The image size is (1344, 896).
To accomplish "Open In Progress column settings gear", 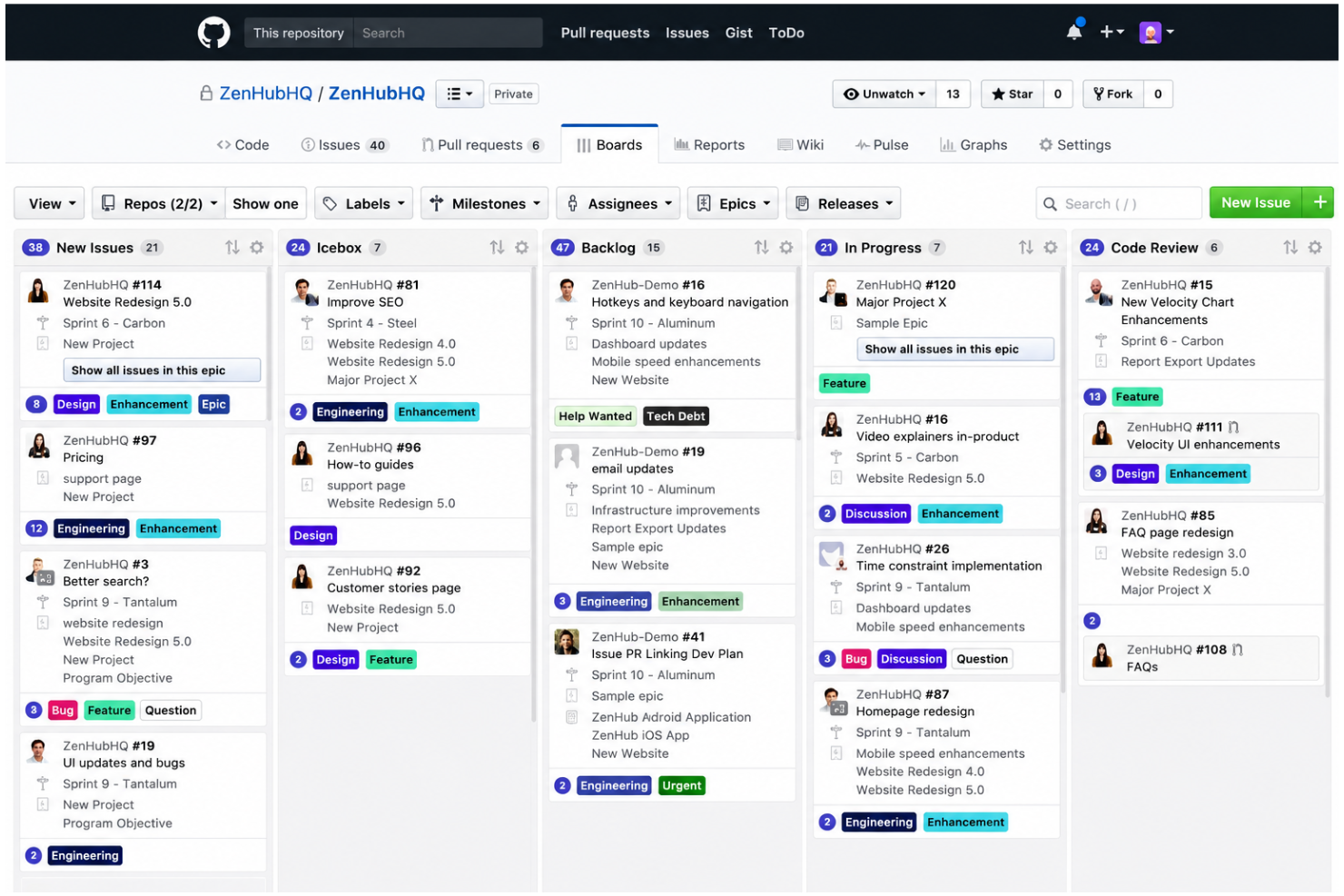I will (1051, 247).
